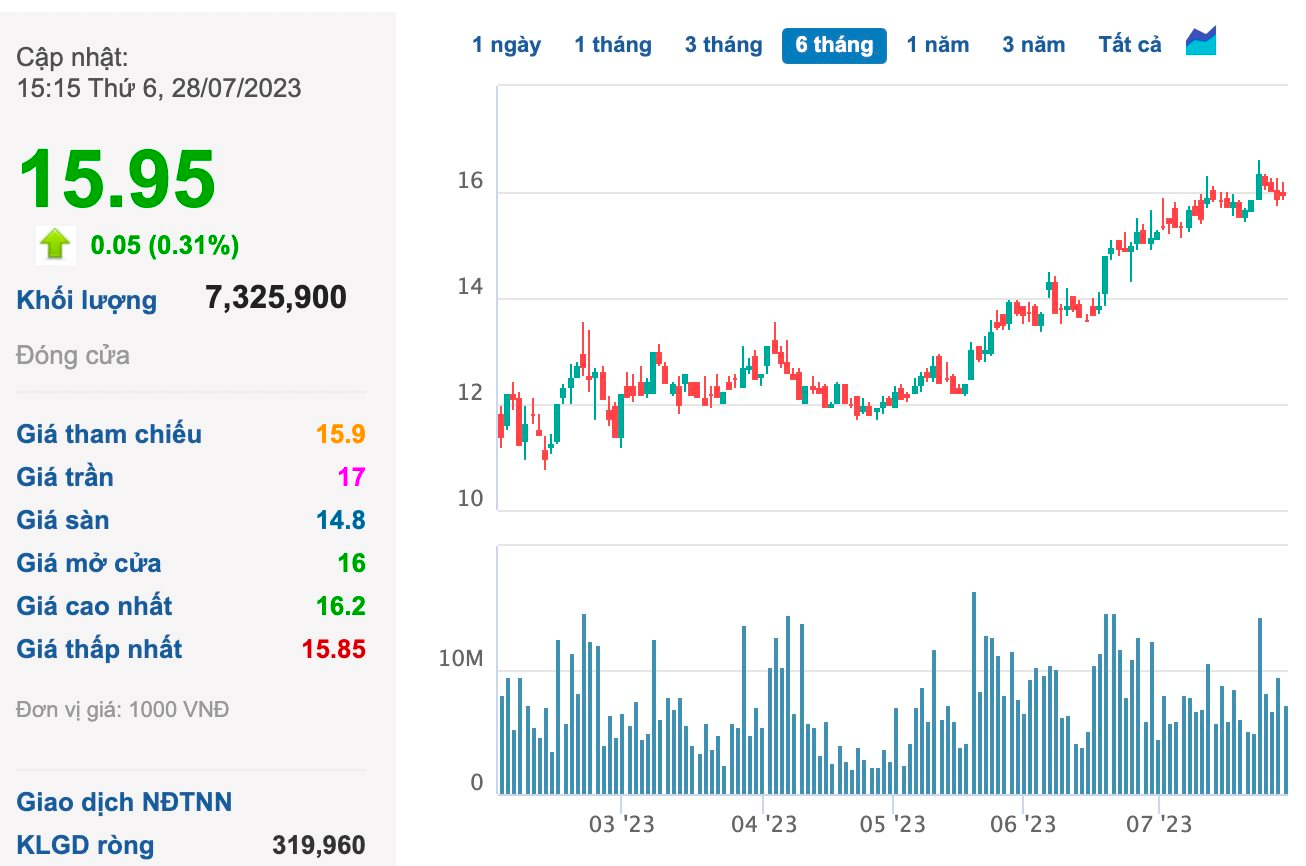Click the 12 price axis label
The width and height of the screenshot is (1306, 866).
pos(470,393)
